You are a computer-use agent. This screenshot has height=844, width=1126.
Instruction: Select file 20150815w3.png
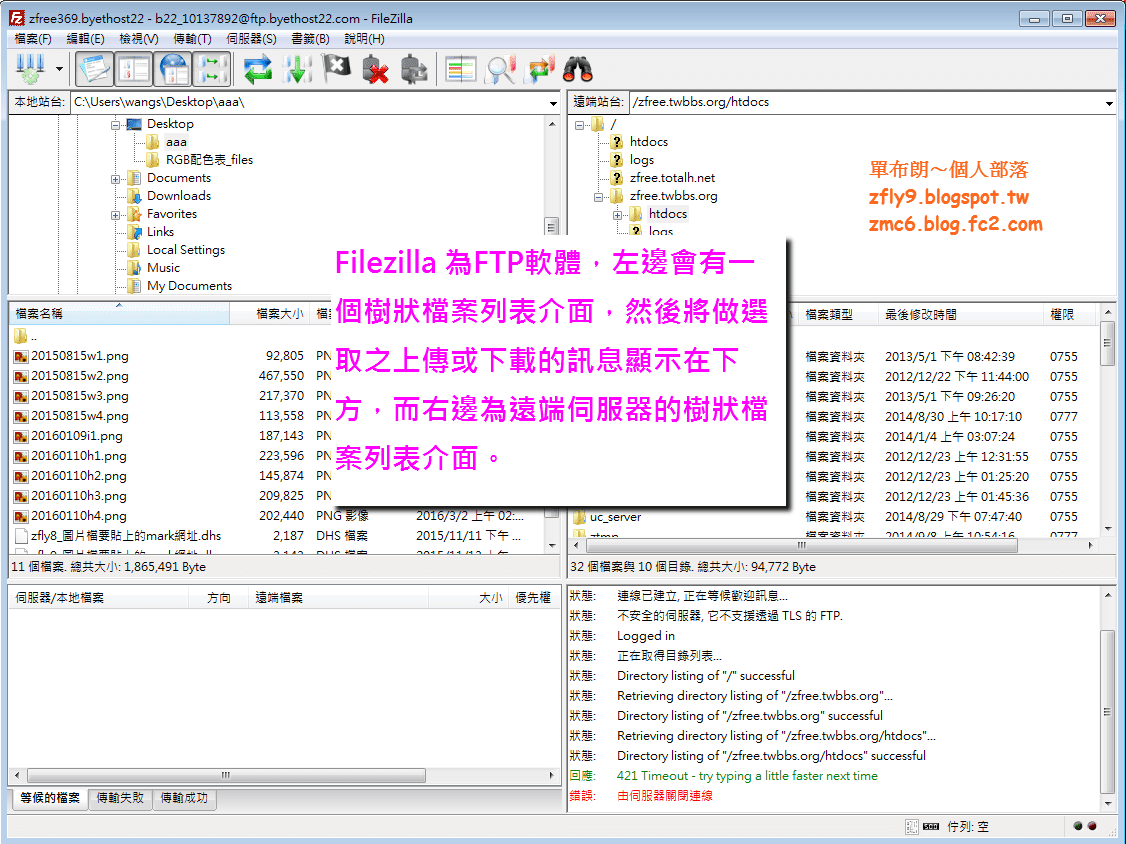(x=80, y=396)
